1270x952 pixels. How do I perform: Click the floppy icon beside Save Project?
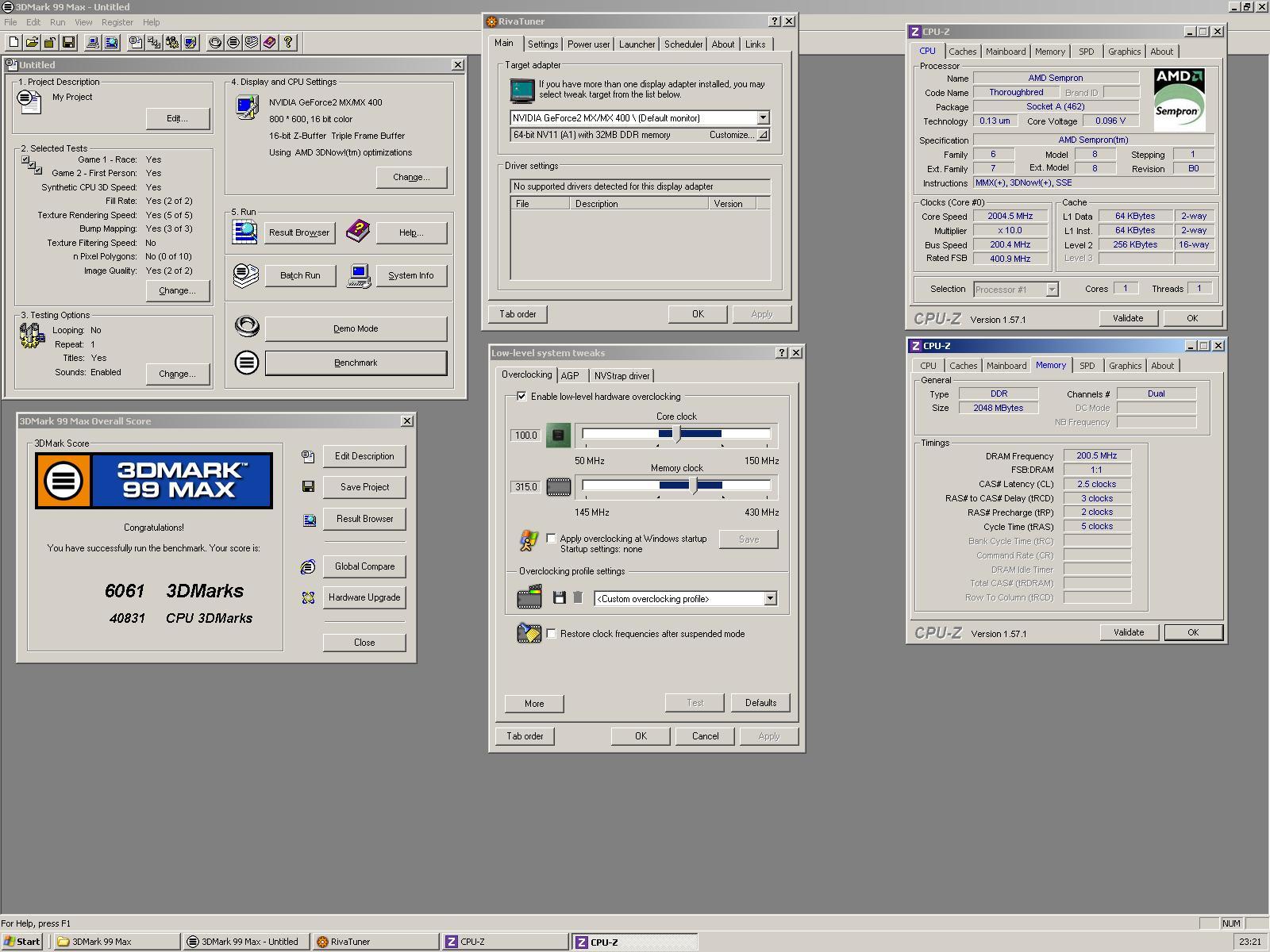click(x=308, y=486)
